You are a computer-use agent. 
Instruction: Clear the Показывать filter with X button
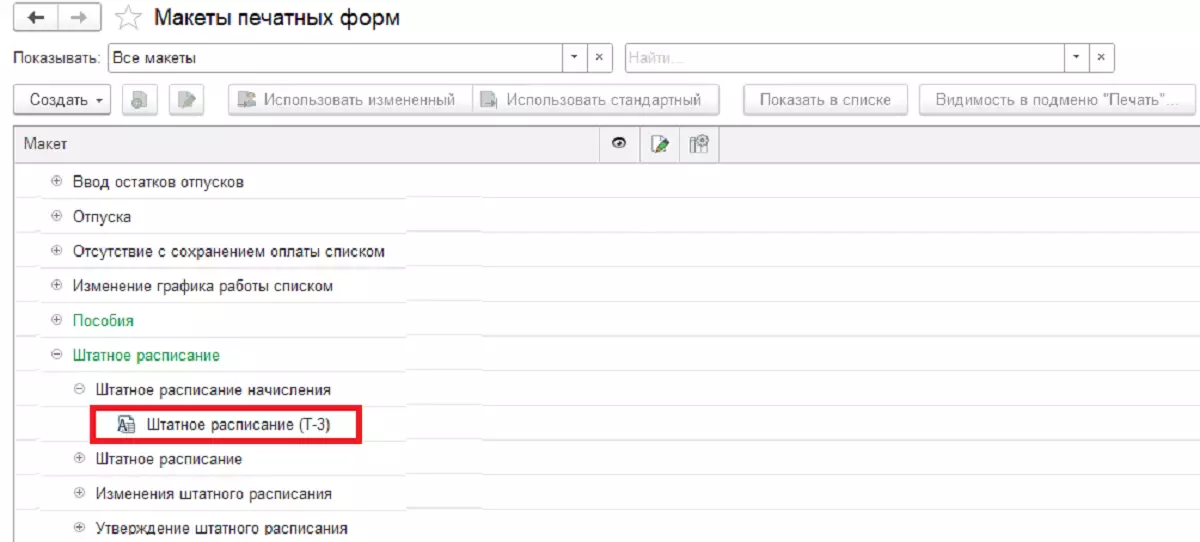pos(598,58)
